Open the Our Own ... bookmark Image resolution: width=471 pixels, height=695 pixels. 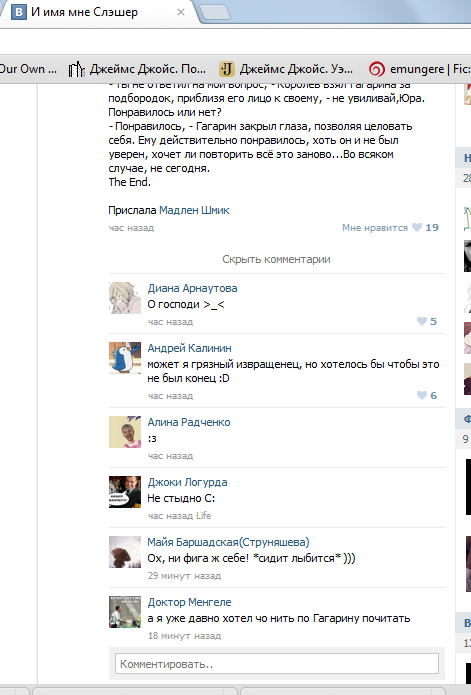28,69
